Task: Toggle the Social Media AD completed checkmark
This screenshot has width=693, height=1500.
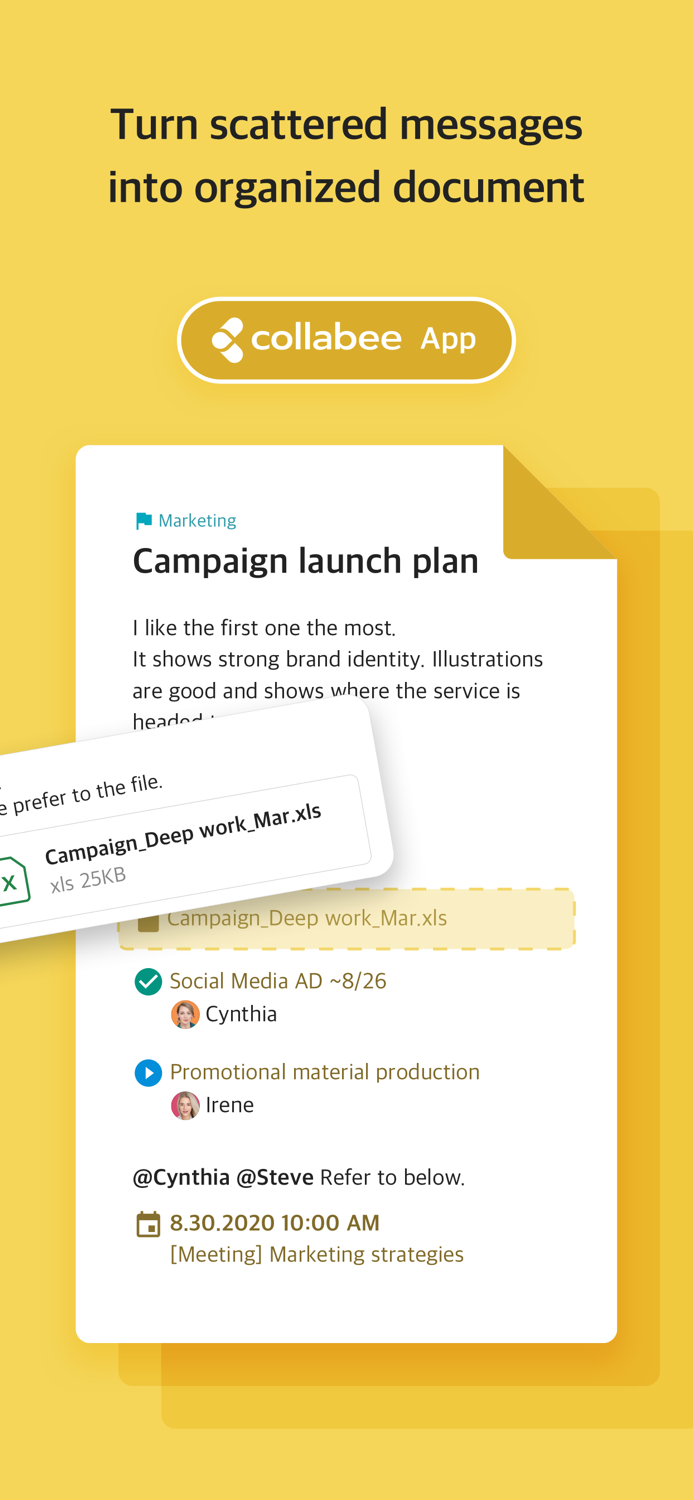Action: tap(148, 982)
